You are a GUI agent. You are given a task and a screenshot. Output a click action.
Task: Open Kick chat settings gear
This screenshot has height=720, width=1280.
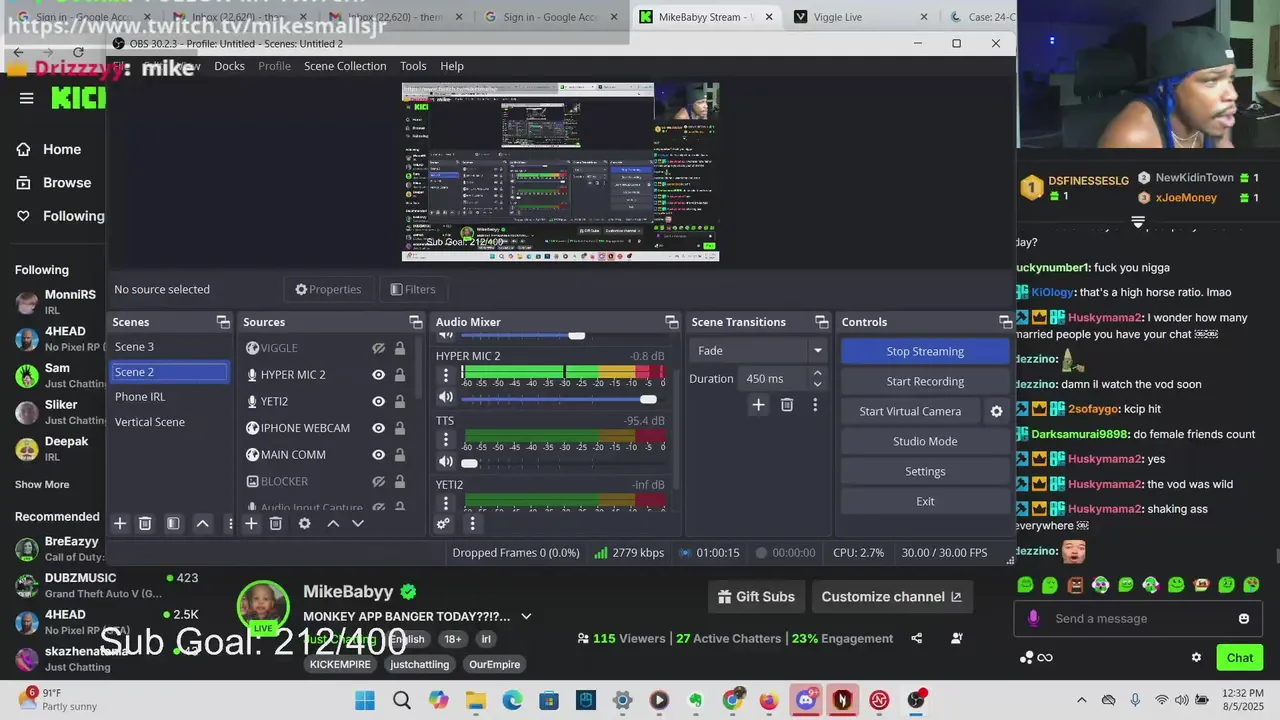(1196, 657)
